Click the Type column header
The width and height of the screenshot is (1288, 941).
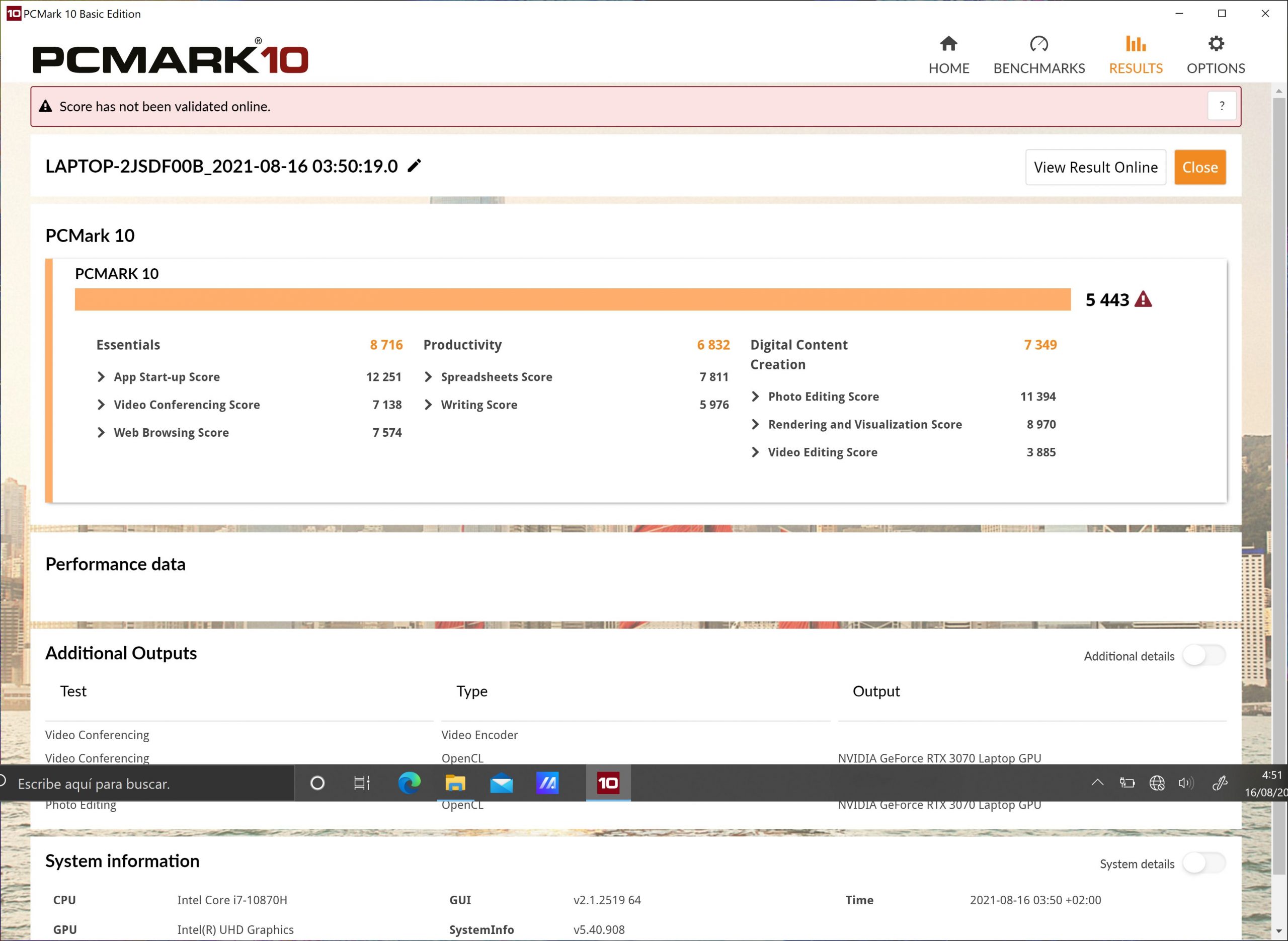tap(471, 691)
